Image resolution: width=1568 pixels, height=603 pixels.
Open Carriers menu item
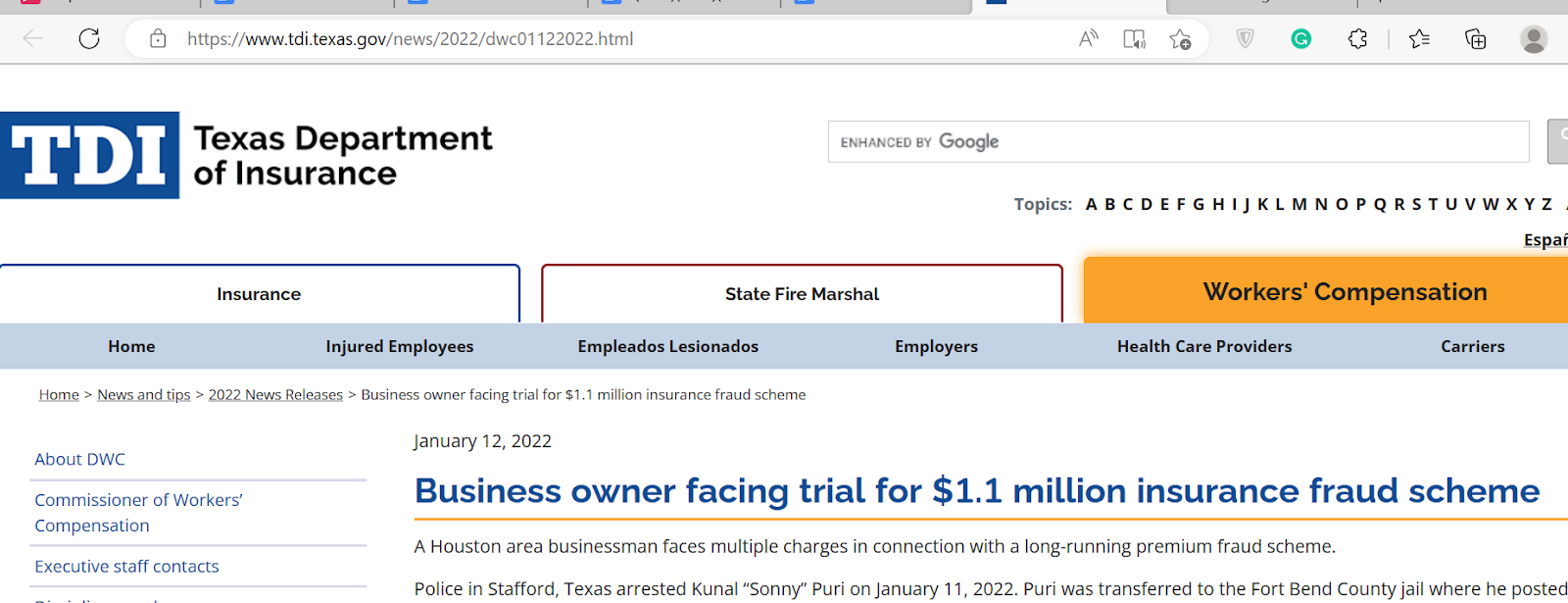pyautogui.click(x=1473, y=346)
